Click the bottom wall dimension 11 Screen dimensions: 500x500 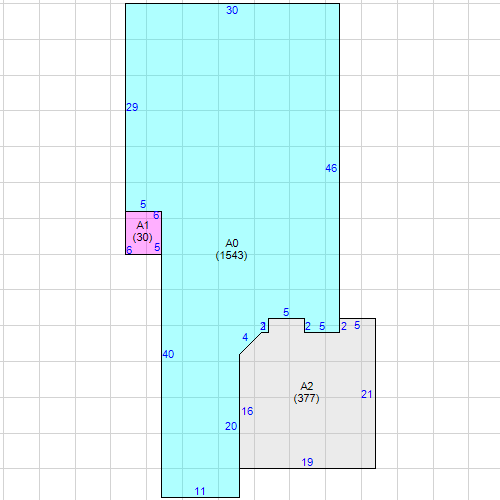[x=200, y=491]
